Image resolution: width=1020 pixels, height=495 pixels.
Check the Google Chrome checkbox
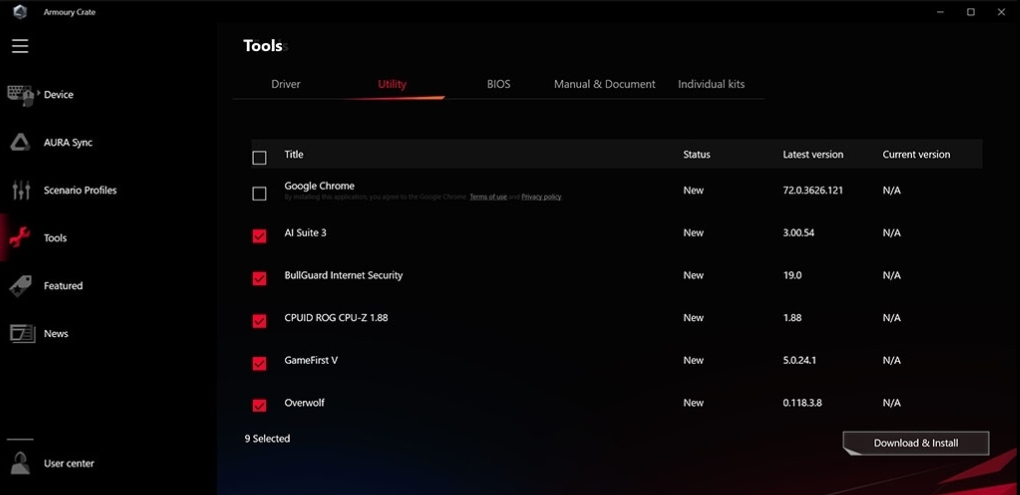coord(259,193)
